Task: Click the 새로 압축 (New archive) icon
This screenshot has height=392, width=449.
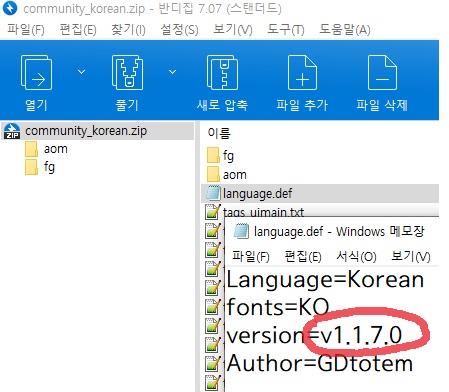Action: click(x=222, y=73)
